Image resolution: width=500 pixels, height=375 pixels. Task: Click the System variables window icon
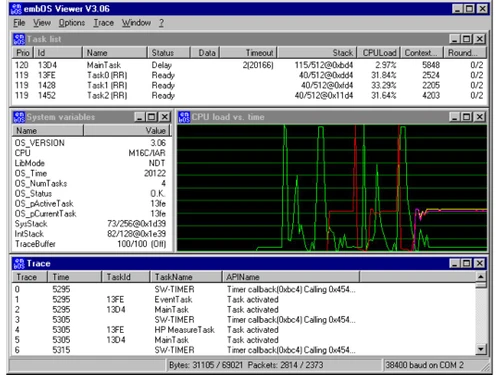[19, 117]
